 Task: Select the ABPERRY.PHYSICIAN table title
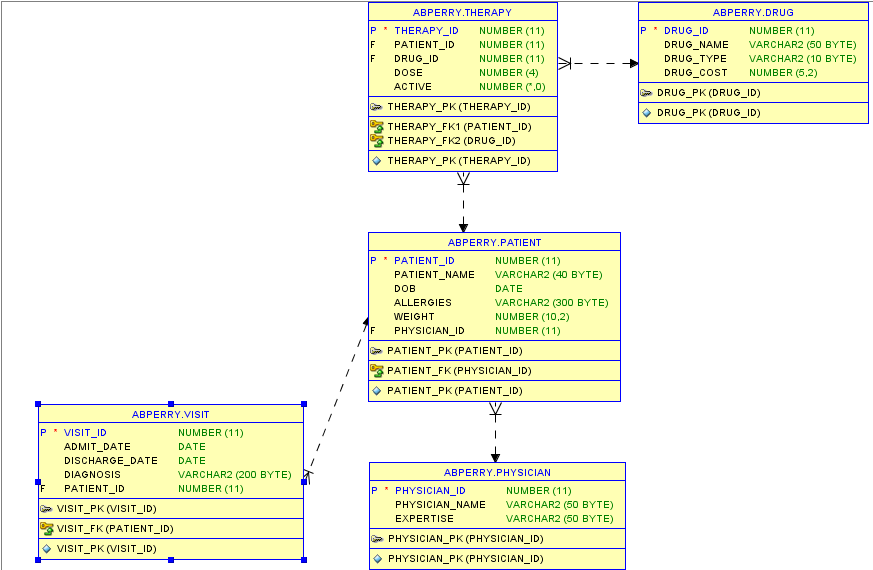tap(497, 473)
